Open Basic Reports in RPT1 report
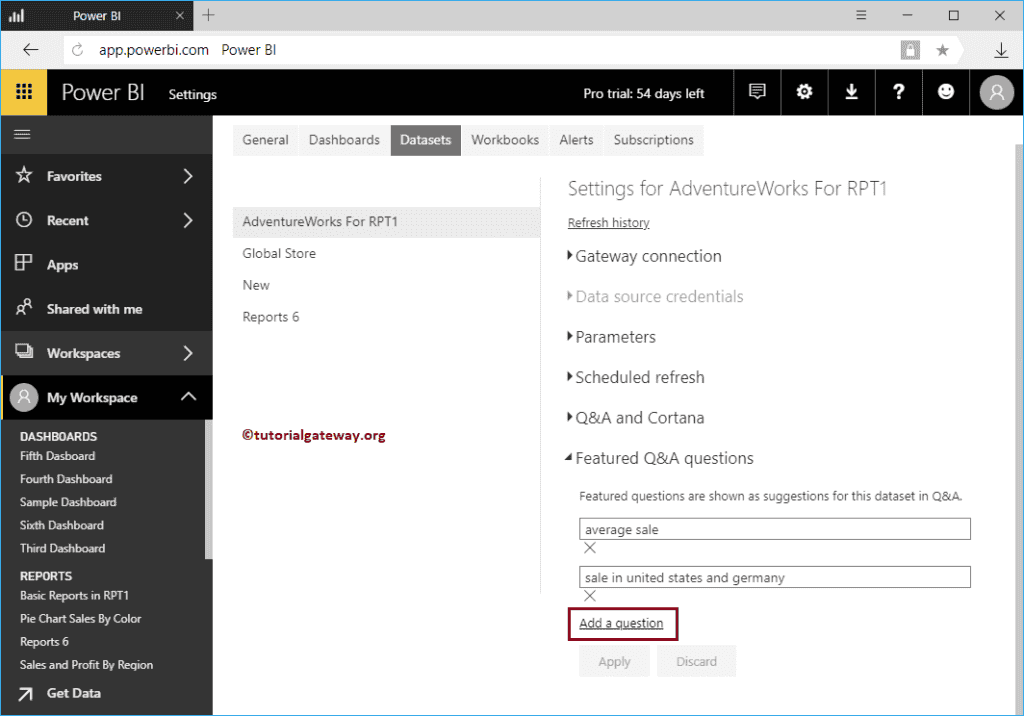This screenshot has width=1024, height=716. click(74, 595)
